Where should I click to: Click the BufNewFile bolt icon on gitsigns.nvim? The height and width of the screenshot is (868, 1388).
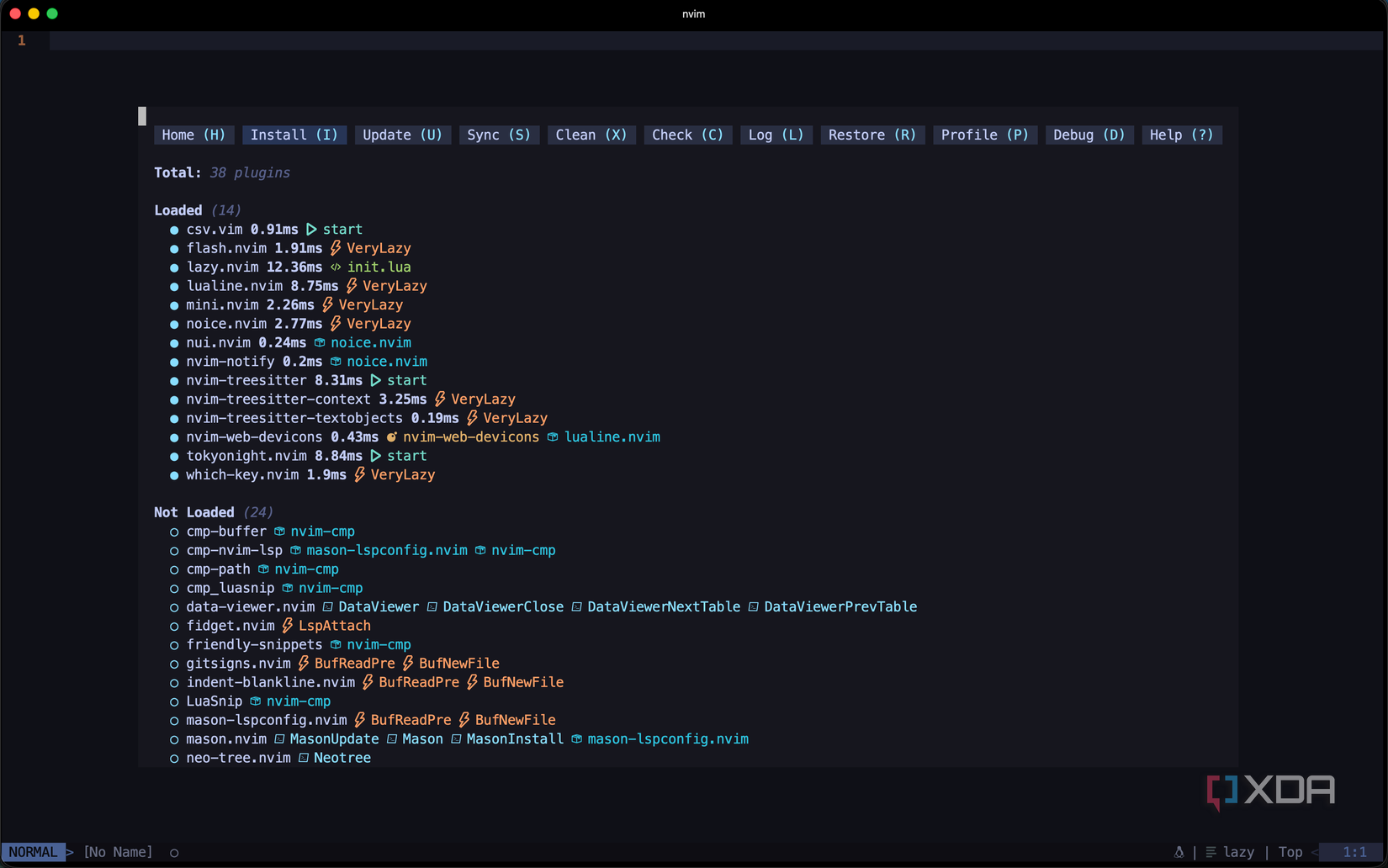tap(408, 664)
